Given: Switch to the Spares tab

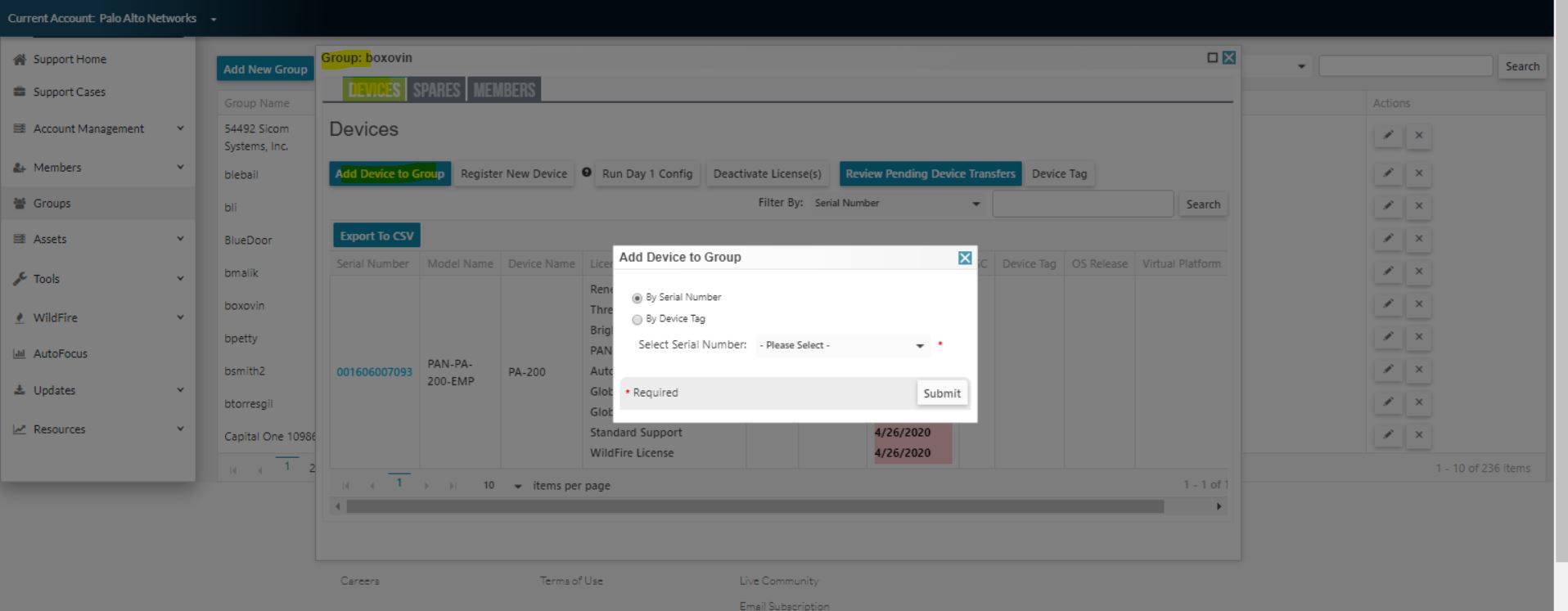Looking at the screenshot, I should [x=436, y=90].
